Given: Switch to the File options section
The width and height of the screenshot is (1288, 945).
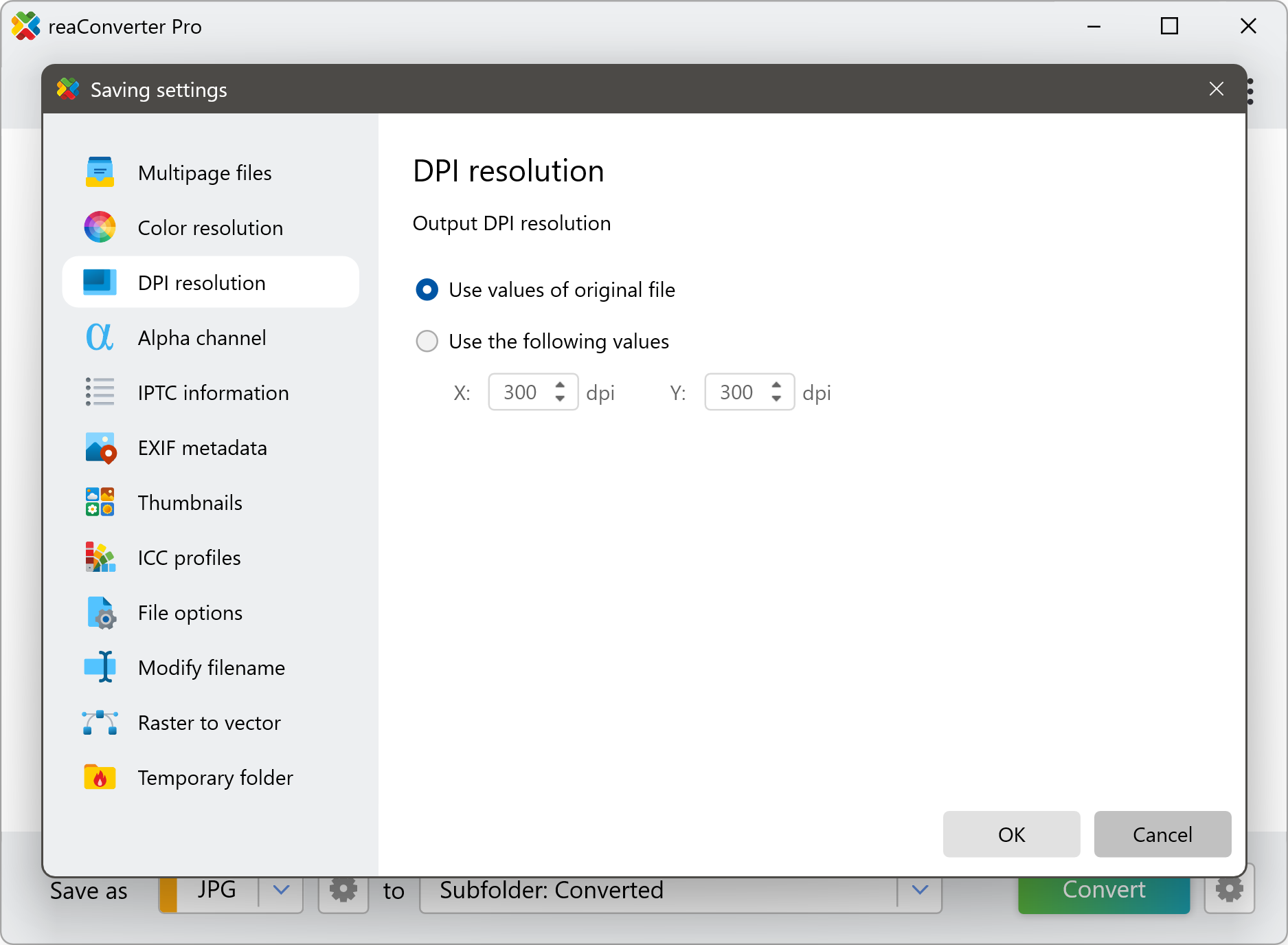Looking at the screenshot, I should pyautogui.click(x=190, y=613).
